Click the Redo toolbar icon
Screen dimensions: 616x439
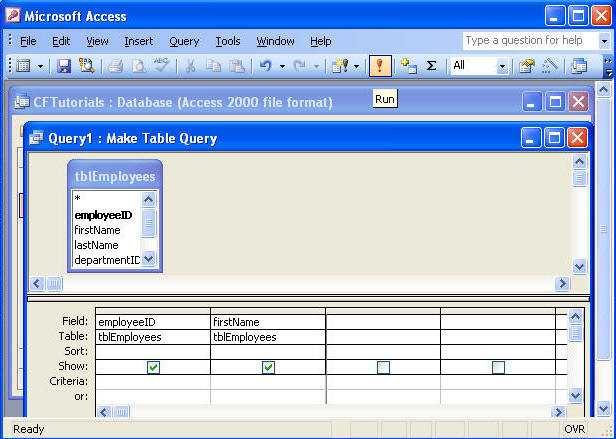[x=300, y=66]
